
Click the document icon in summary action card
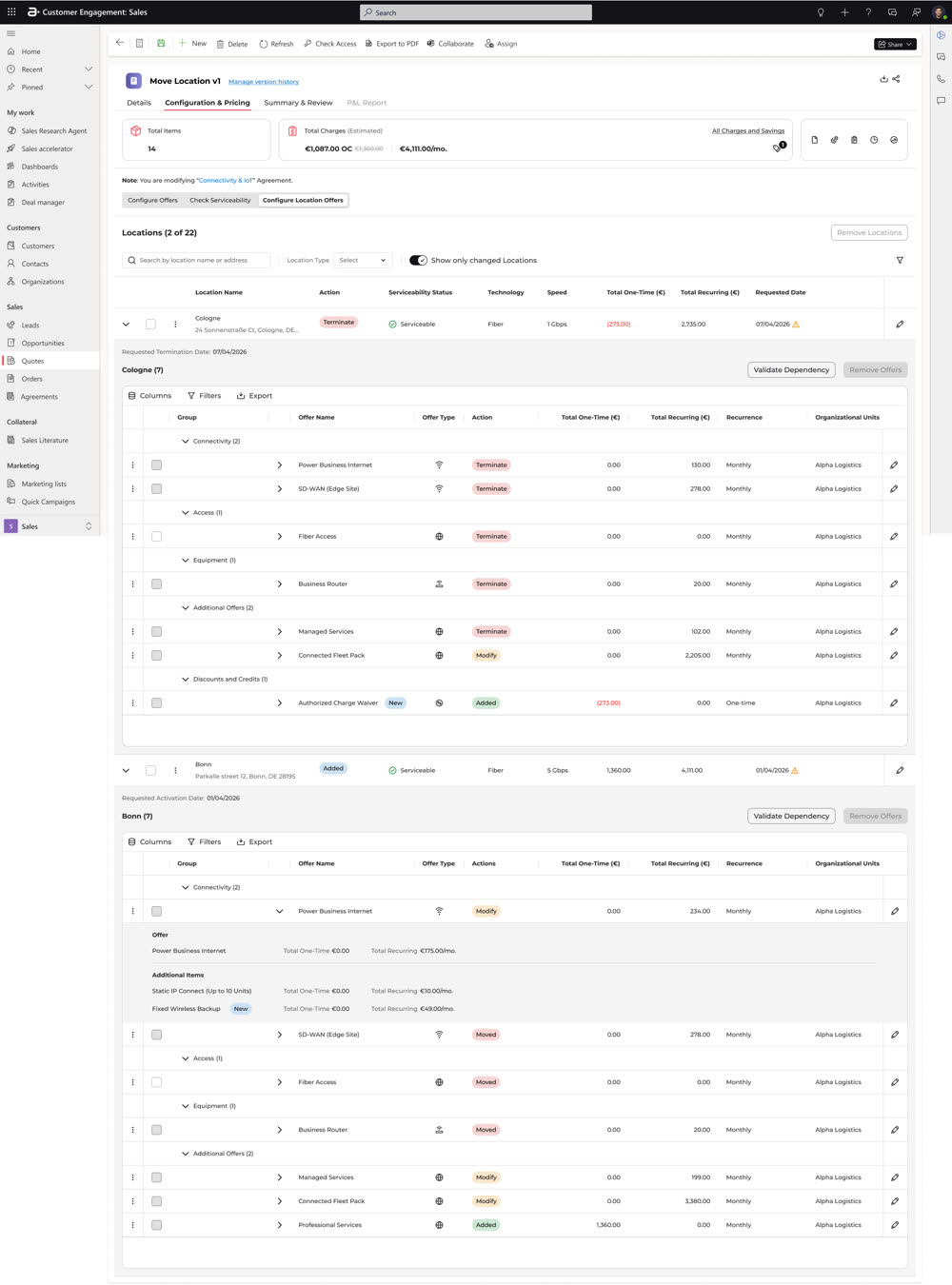click(815, 140)
